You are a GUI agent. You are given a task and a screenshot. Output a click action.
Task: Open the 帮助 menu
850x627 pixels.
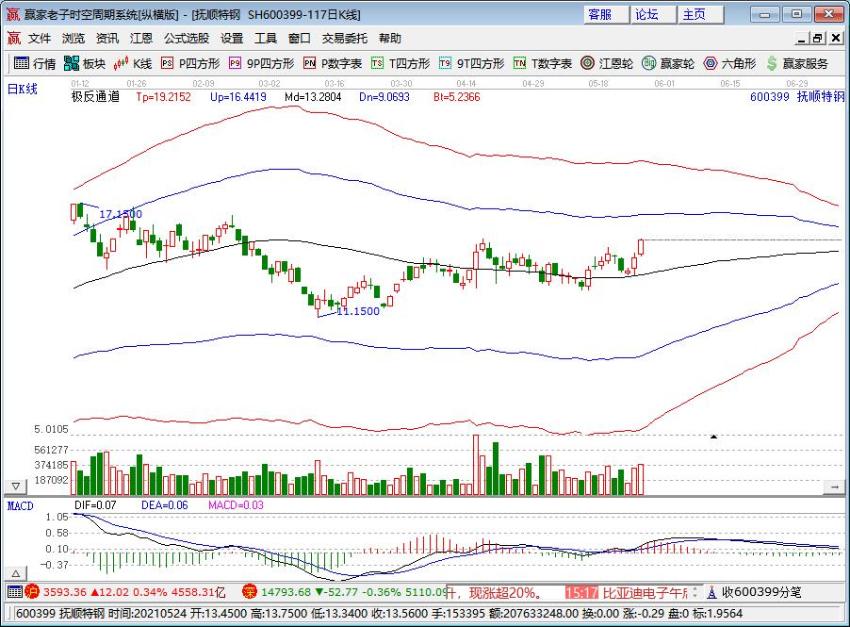[x=390, y=38]
